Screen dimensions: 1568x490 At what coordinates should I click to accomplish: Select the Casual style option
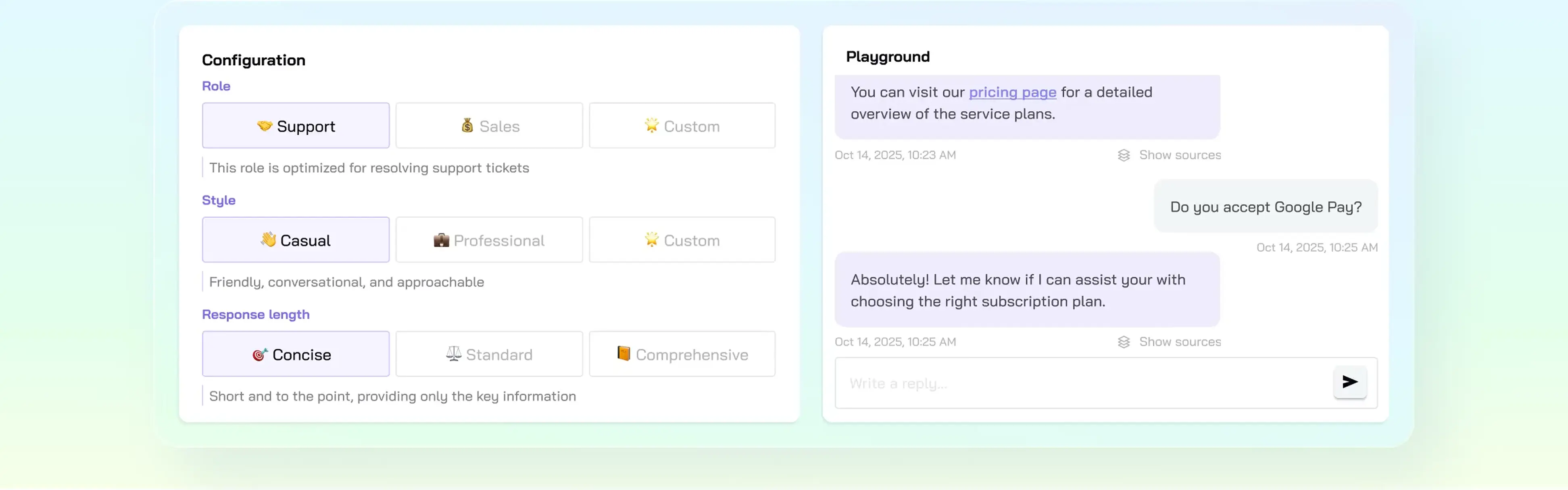coord(296,240)
